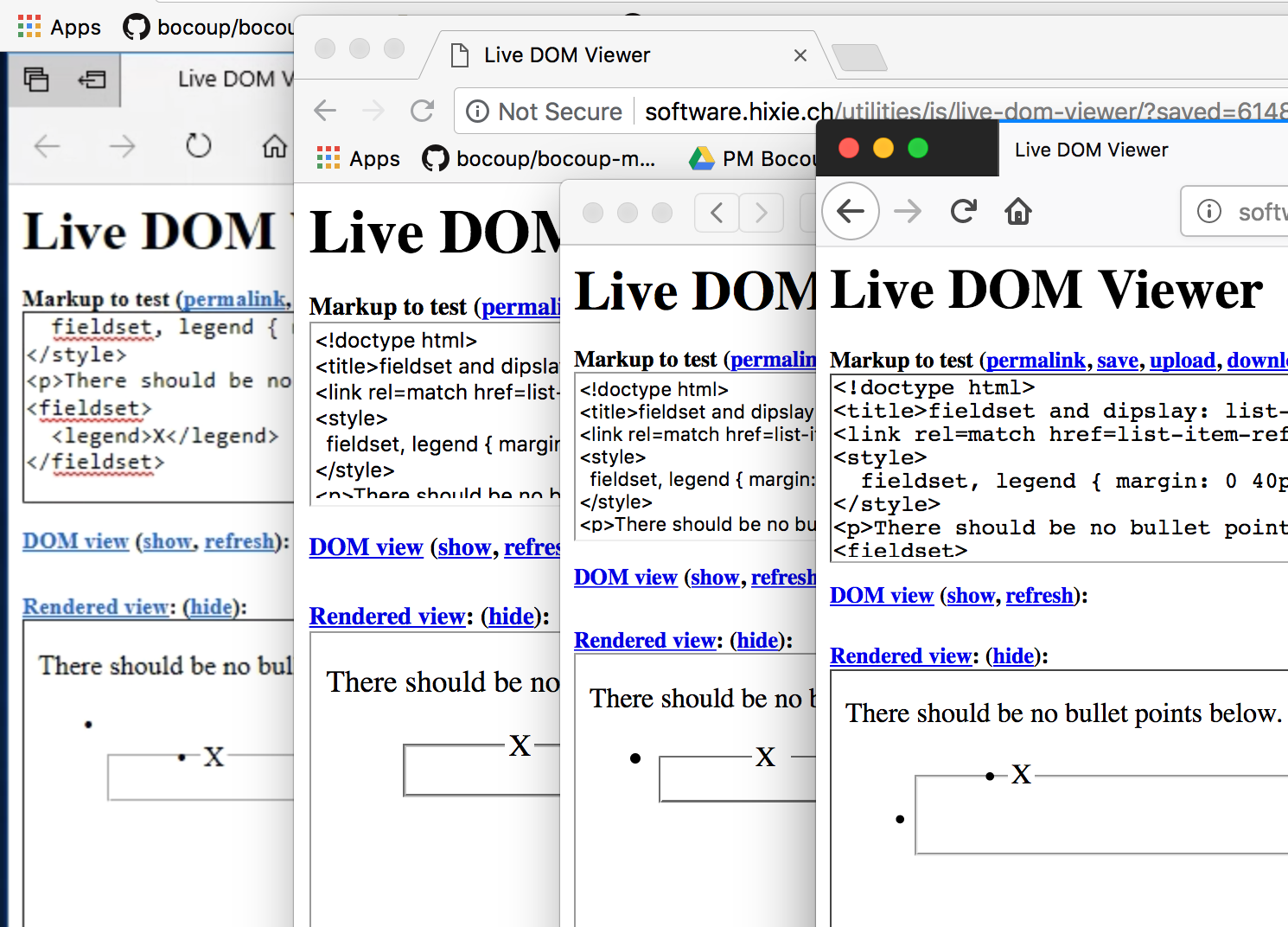Click the home icon in the leftmost browser toolbar
The width and height of the screenshot is (1288, 927).
click(274, 147)
